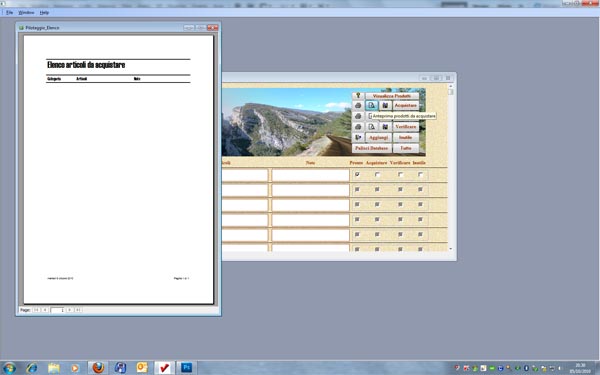Viewport: 600px width, 375px height.
Task: Click the Pulisci Database button
Action: tap(372, 148)
